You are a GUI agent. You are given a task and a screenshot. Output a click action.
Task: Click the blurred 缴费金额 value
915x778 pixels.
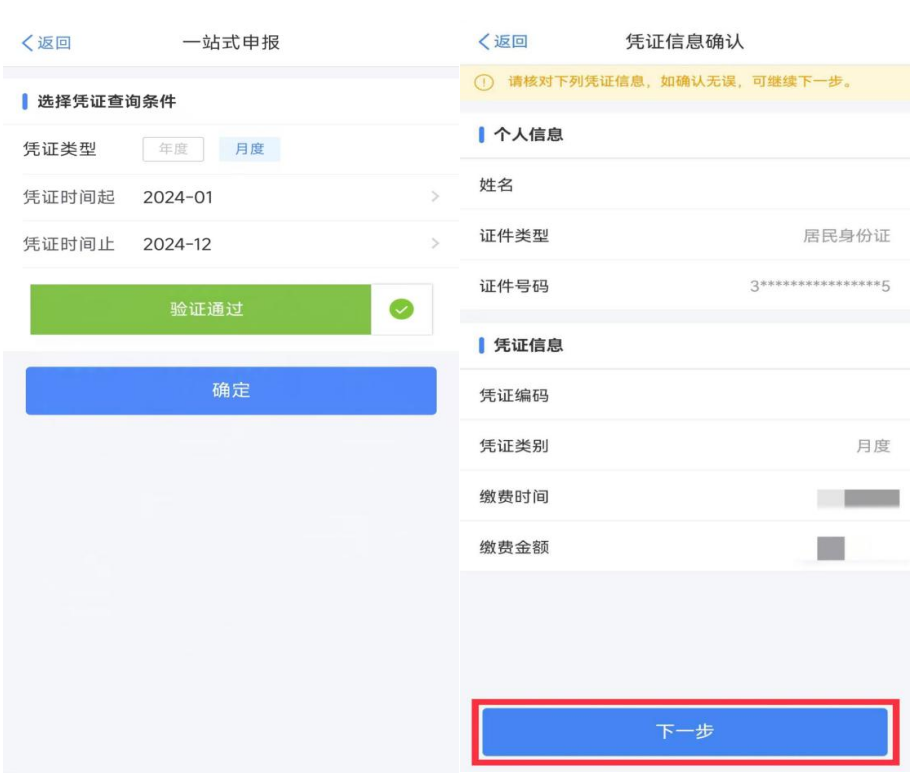pyautogui.click(x=831, y=548)
